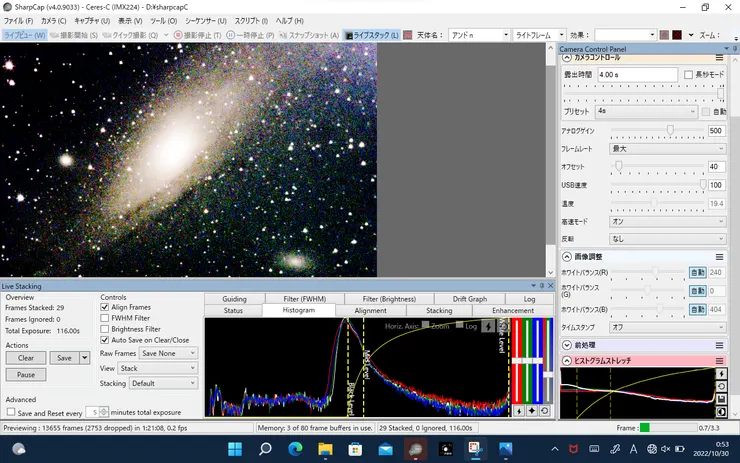Click the アナログゲイン slider handle

click(x=670, y=130)
